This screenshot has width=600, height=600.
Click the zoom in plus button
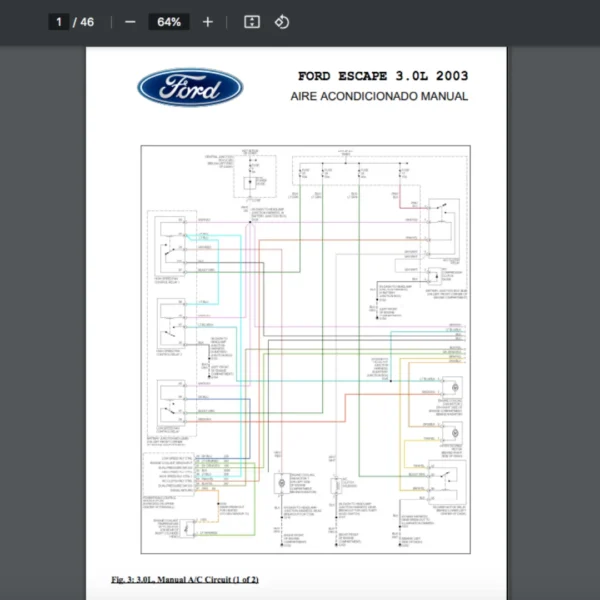(x=208, y=22)
